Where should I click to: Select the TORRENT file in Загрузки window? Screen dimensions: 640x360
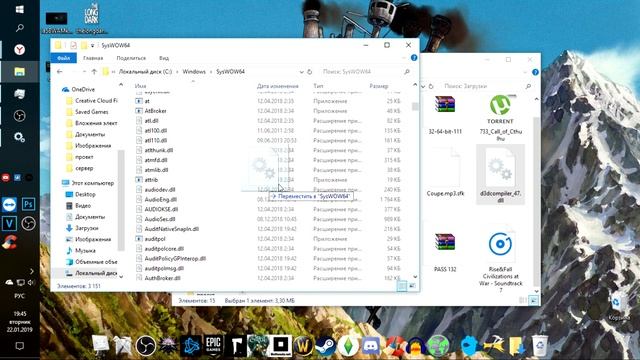coord(500,118)
